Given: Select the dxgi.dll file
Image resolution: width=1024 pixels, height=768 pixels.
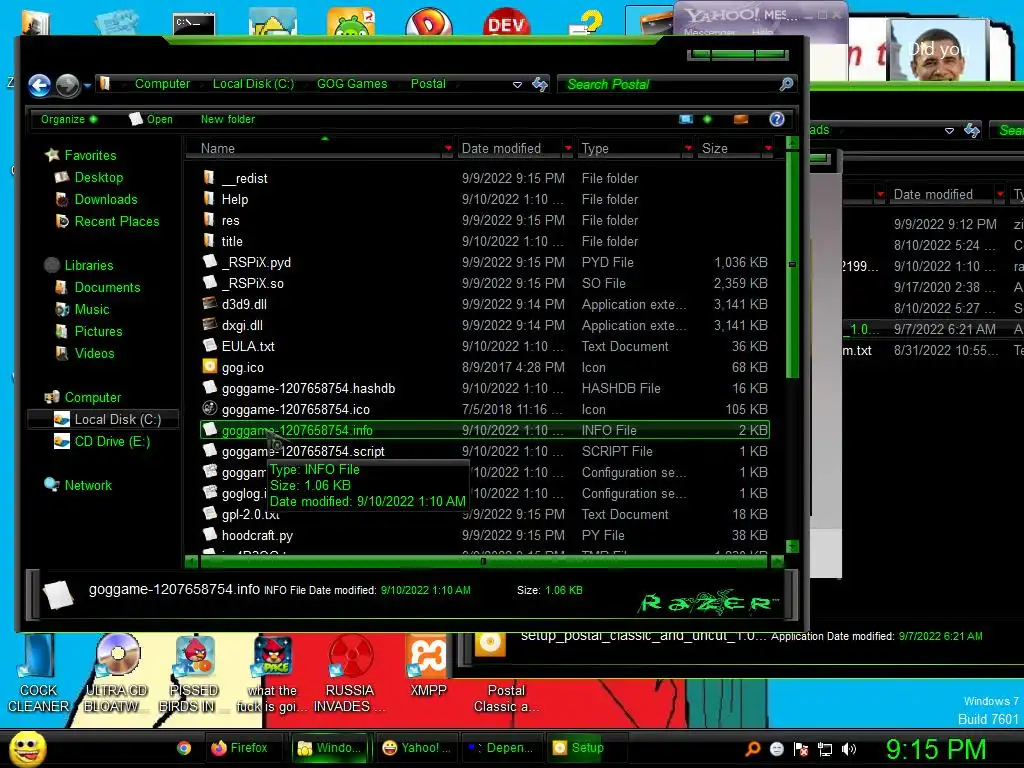Looking at the screenshot, I should pos(484,325).
